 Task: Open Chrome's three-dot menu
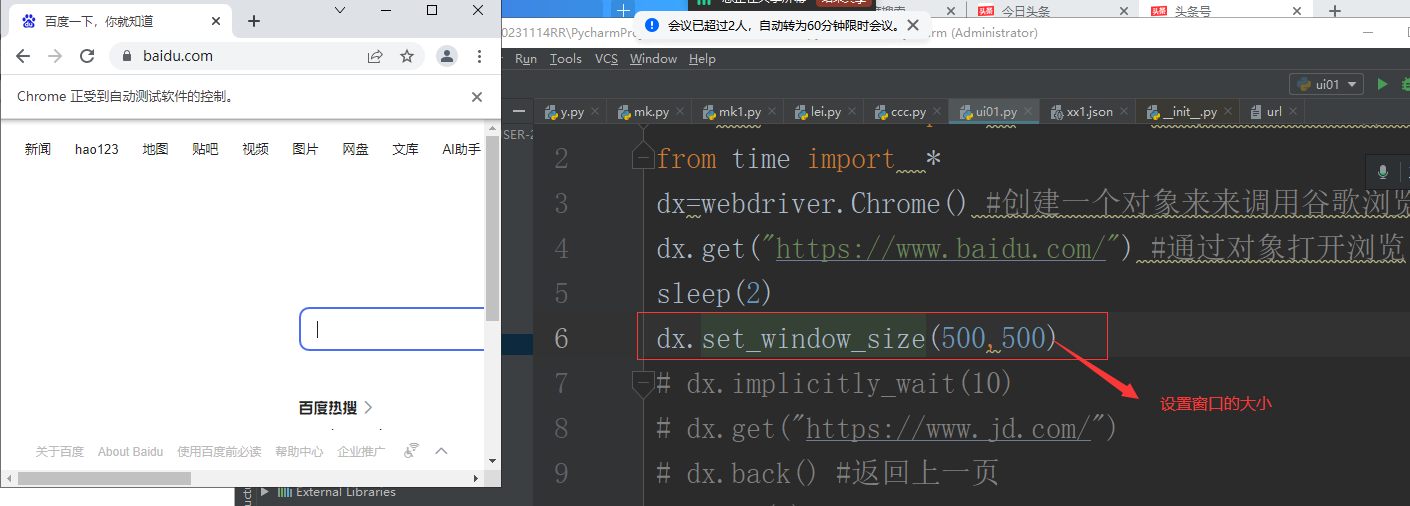[480, 56]
